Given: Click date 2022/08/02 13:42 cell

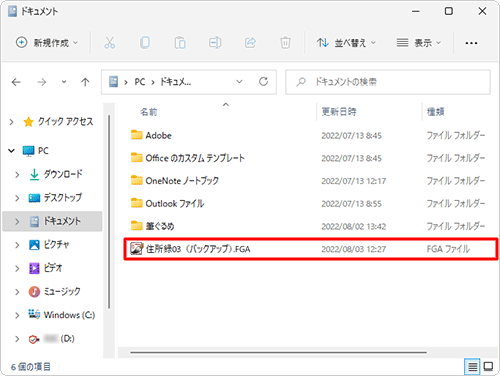Looking at the screenshot, I should point(354,227).
